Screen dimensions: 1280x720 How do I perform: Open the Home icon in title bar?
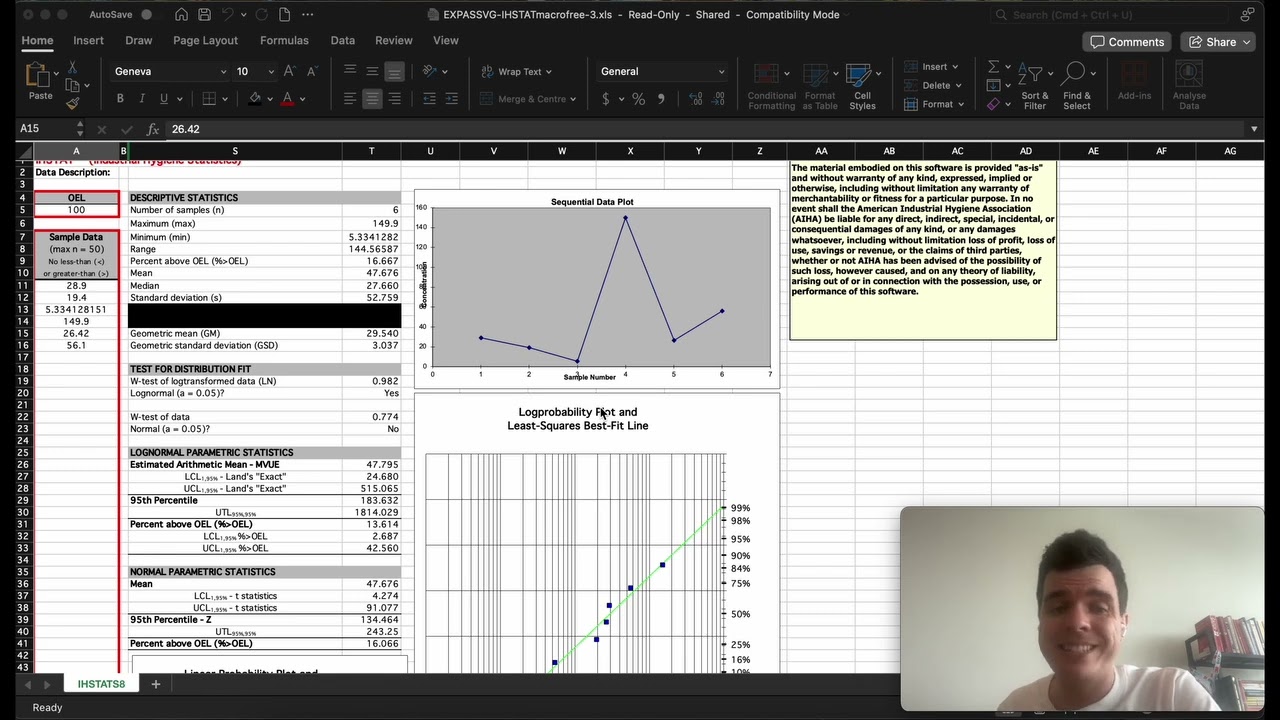pos(181,15)
